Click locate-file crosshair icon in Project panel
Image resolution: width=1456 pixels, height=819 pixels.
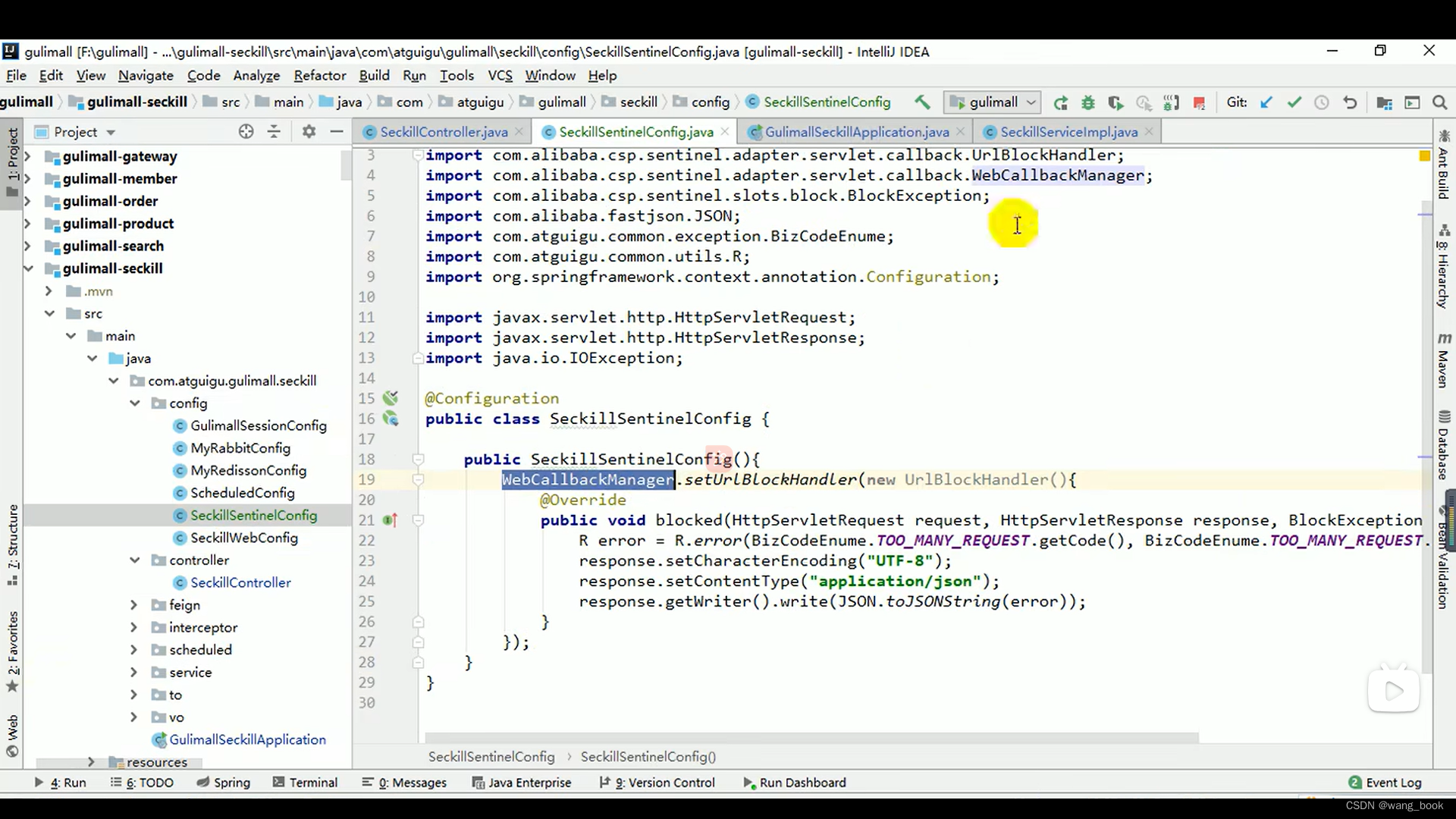tap(246, 131)
